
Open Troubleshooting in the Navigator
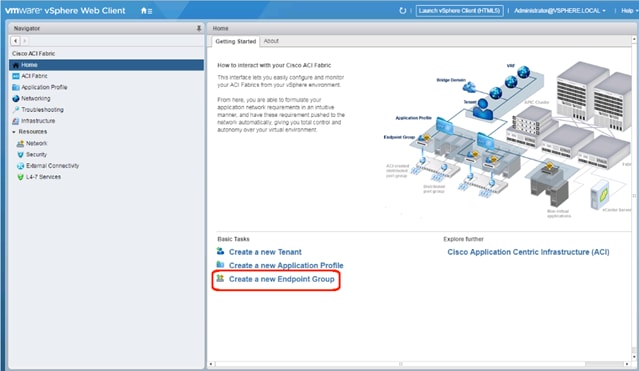pyautogui.click(x=42, y=110)
